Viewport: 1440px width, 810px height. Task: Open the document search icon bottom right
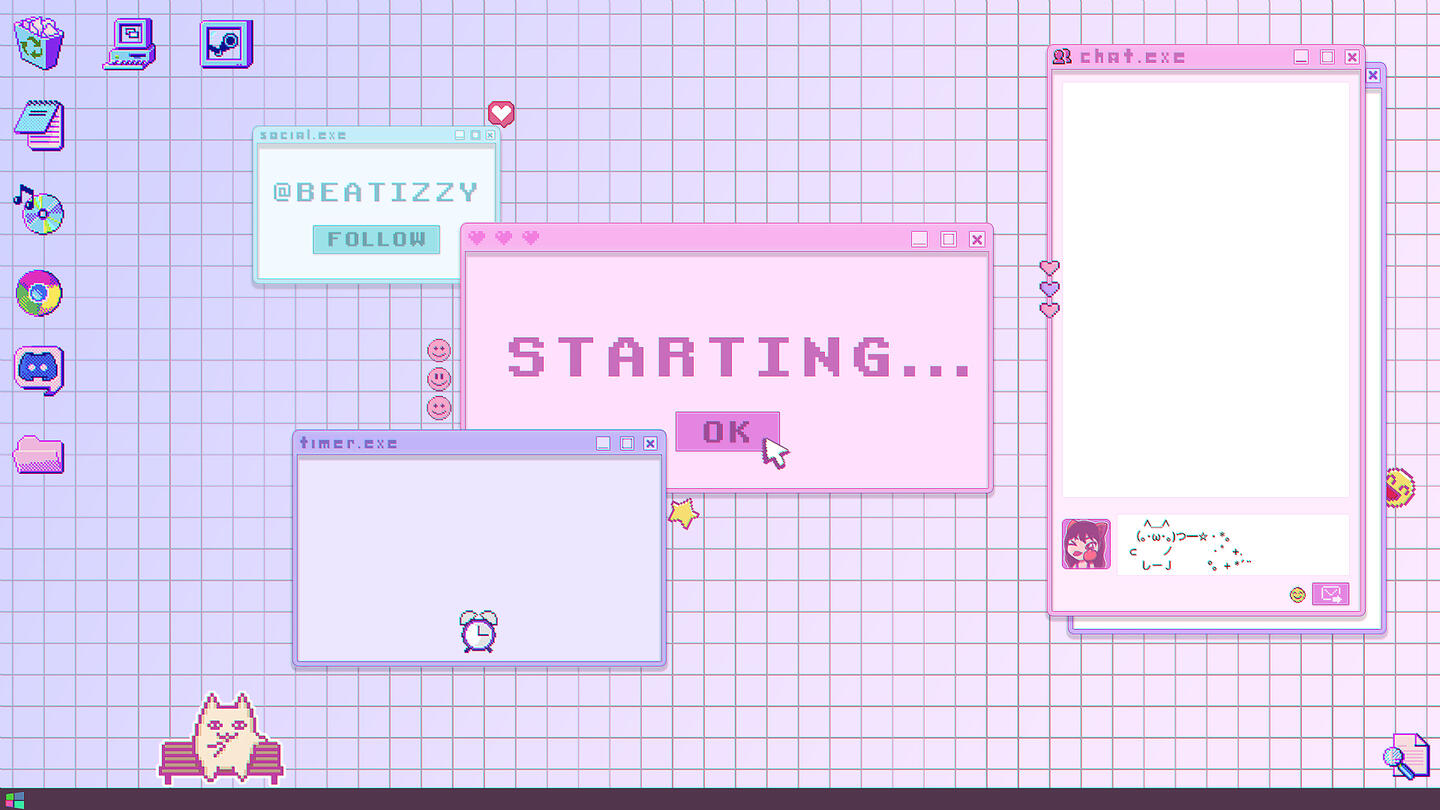click(x=1406, y=757)
